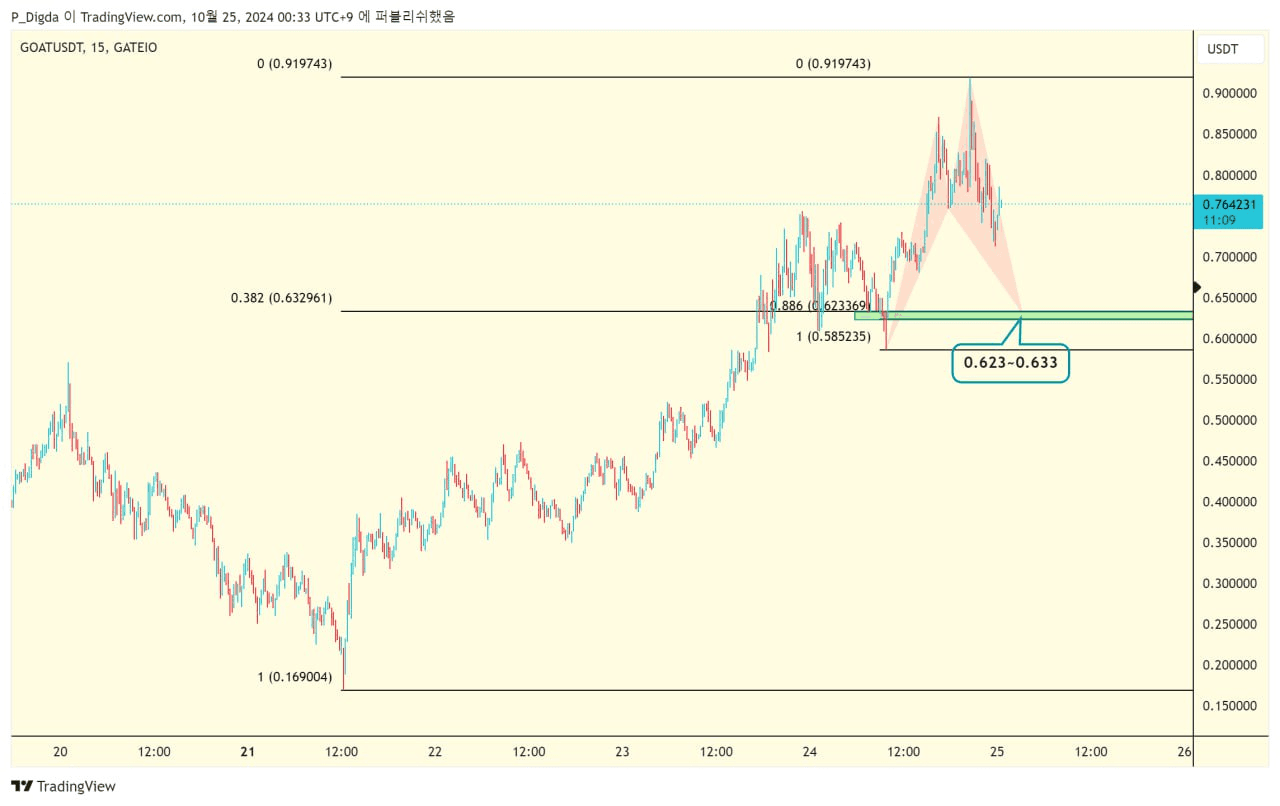The height and width of the screenshot is (806, 1280).
Task: Click 0.350000 on the price axis
Action: (x=1229, y=543)
